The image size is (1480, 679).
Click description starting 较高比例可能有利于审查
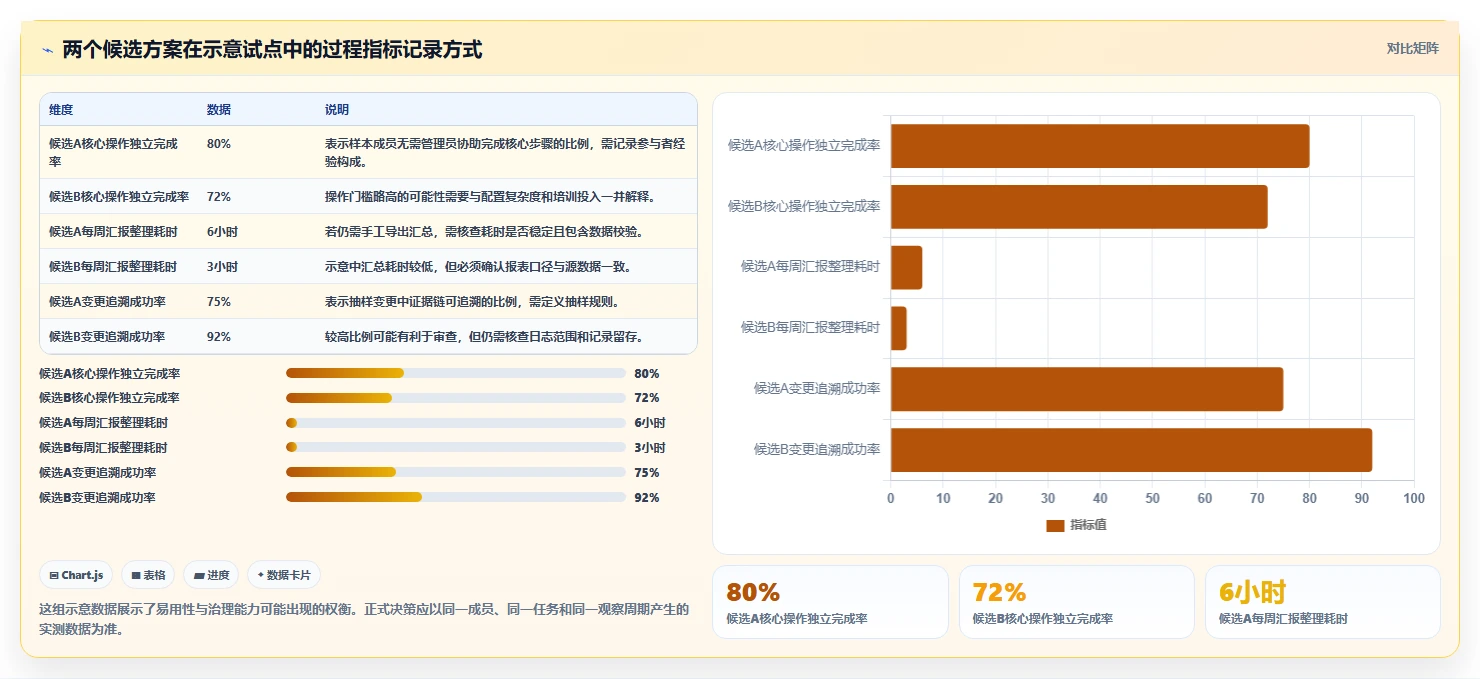(x=484, y=337)
